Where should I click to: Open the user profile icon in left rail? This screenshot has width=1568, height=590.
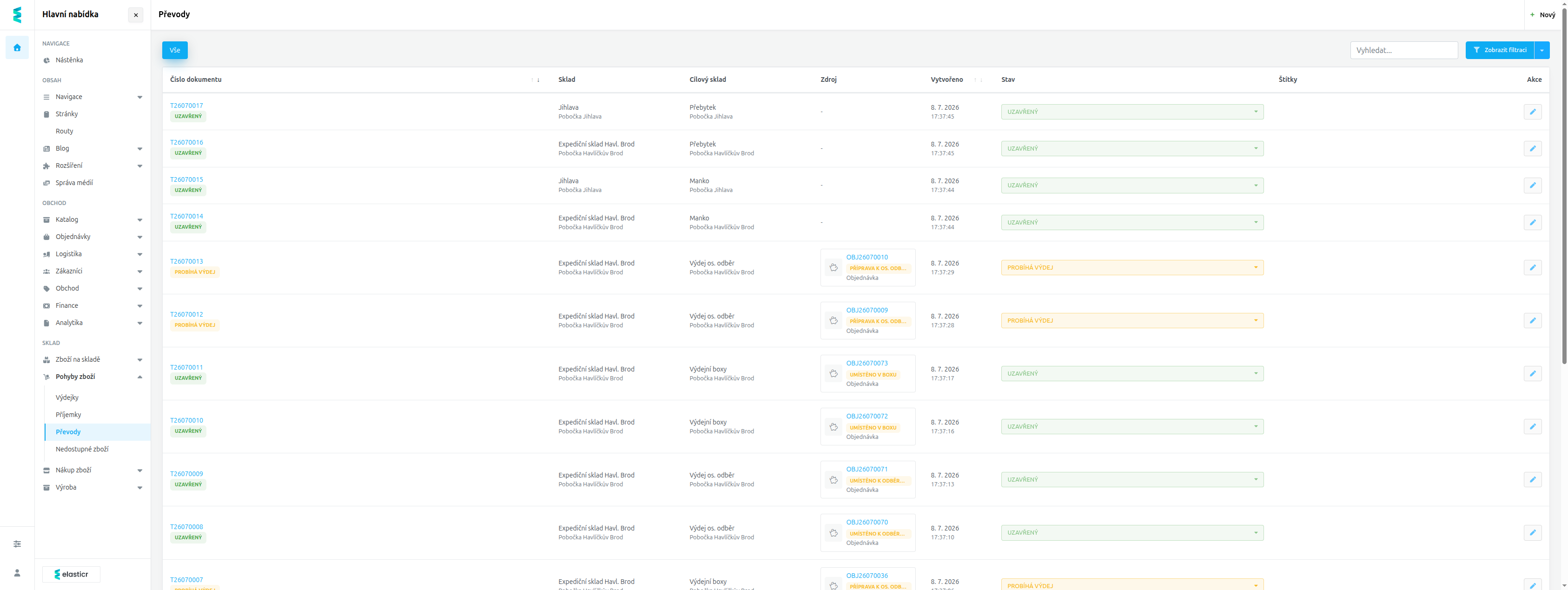[x=17, y=573]
